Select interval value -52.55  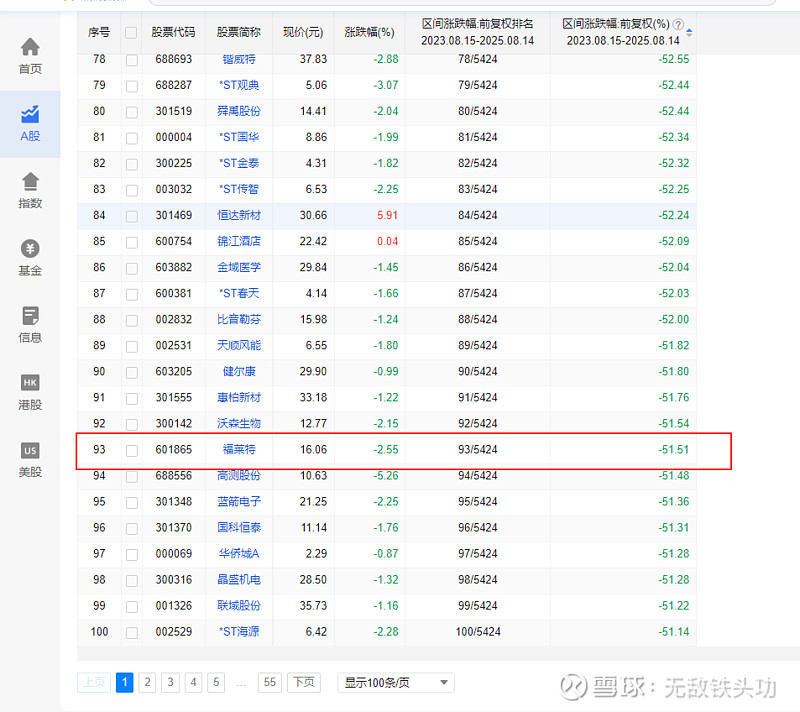coord(673,59)
